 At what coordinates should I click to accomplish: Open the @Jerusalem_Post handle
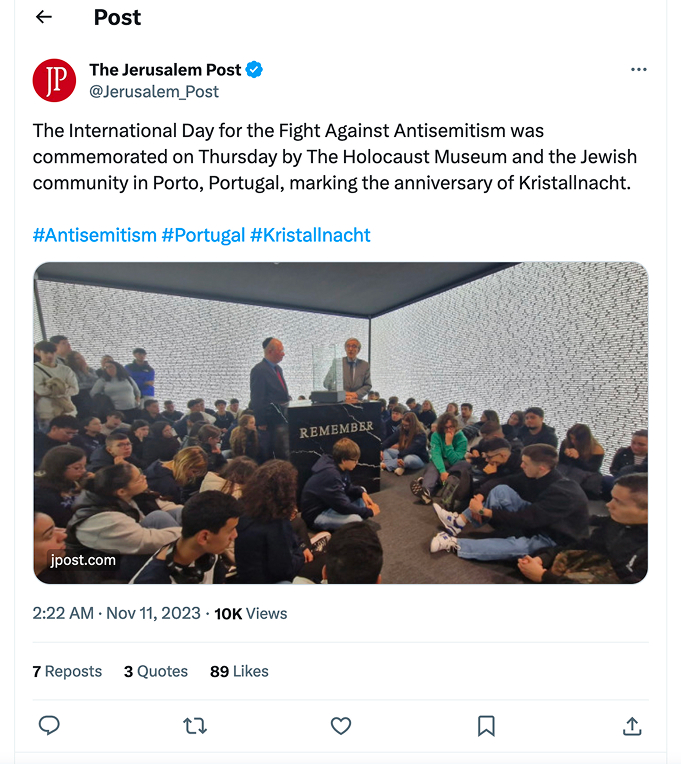pyautogui.click(x=154, y=91)
